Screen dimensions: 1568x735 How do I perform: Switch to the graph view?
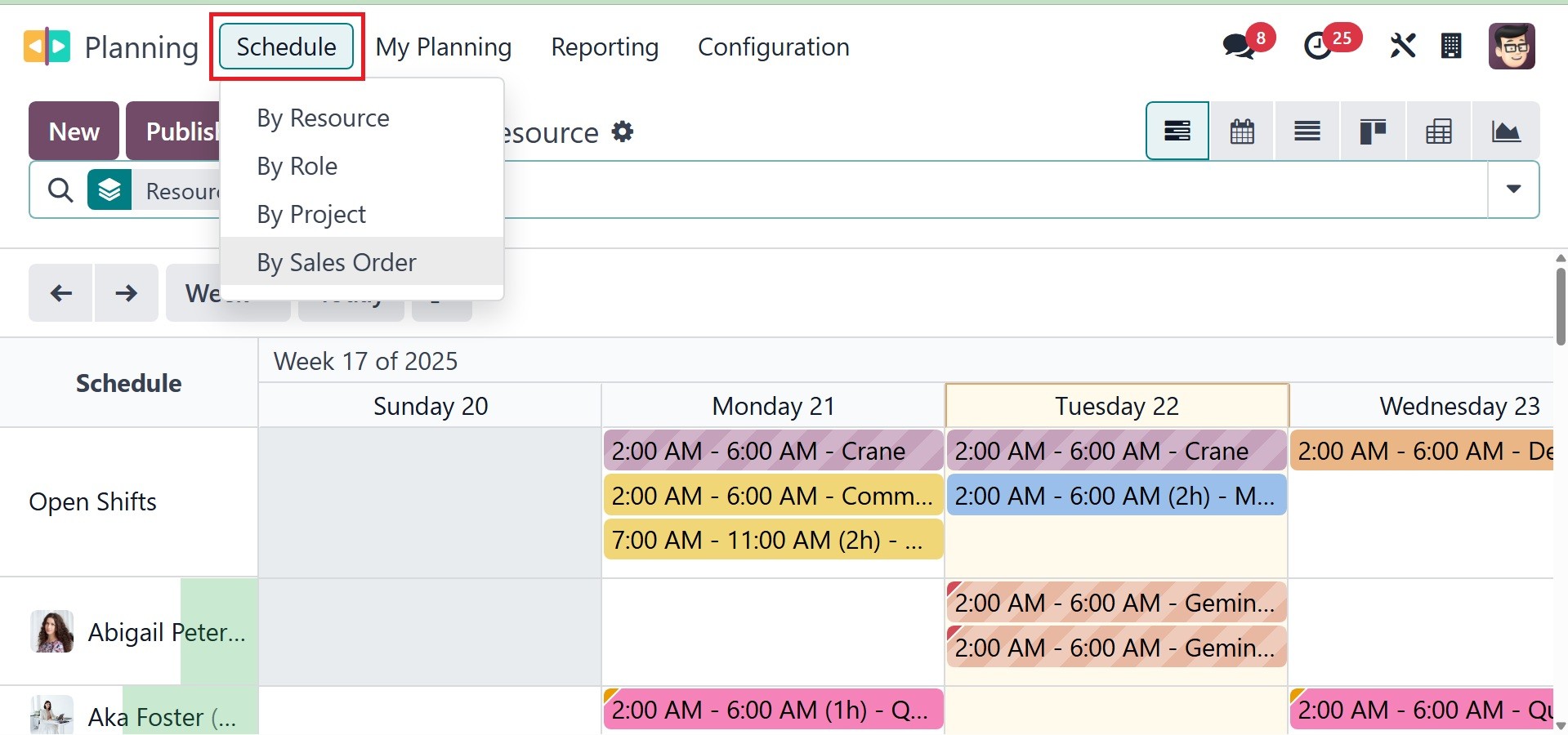click(x=1505, y=131)
